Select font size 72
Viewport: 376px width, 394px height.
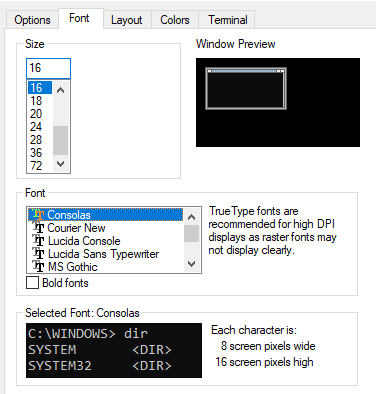point(40,166)
